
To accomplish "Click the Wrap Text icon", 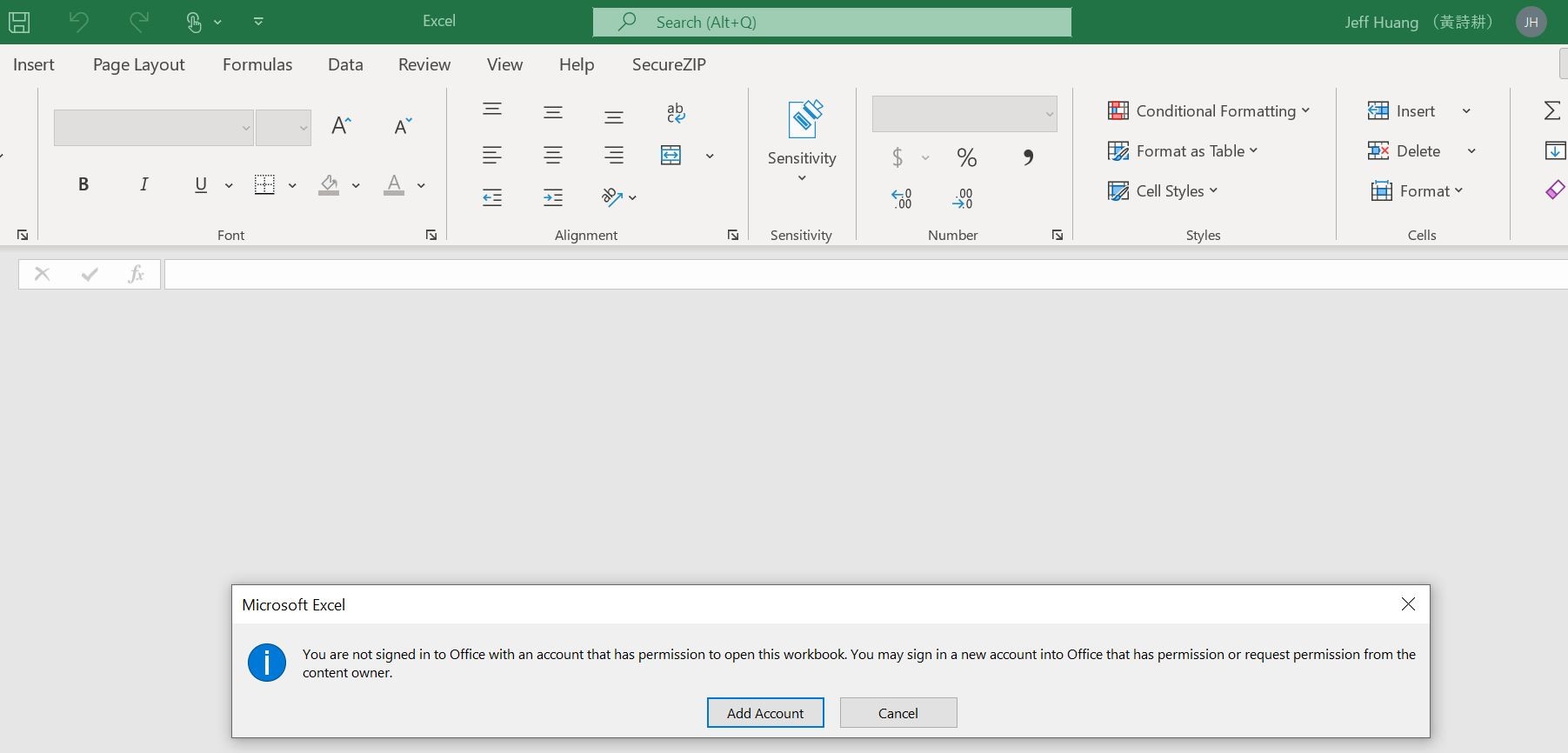I will pyautogui.click(x=676, y=113).
